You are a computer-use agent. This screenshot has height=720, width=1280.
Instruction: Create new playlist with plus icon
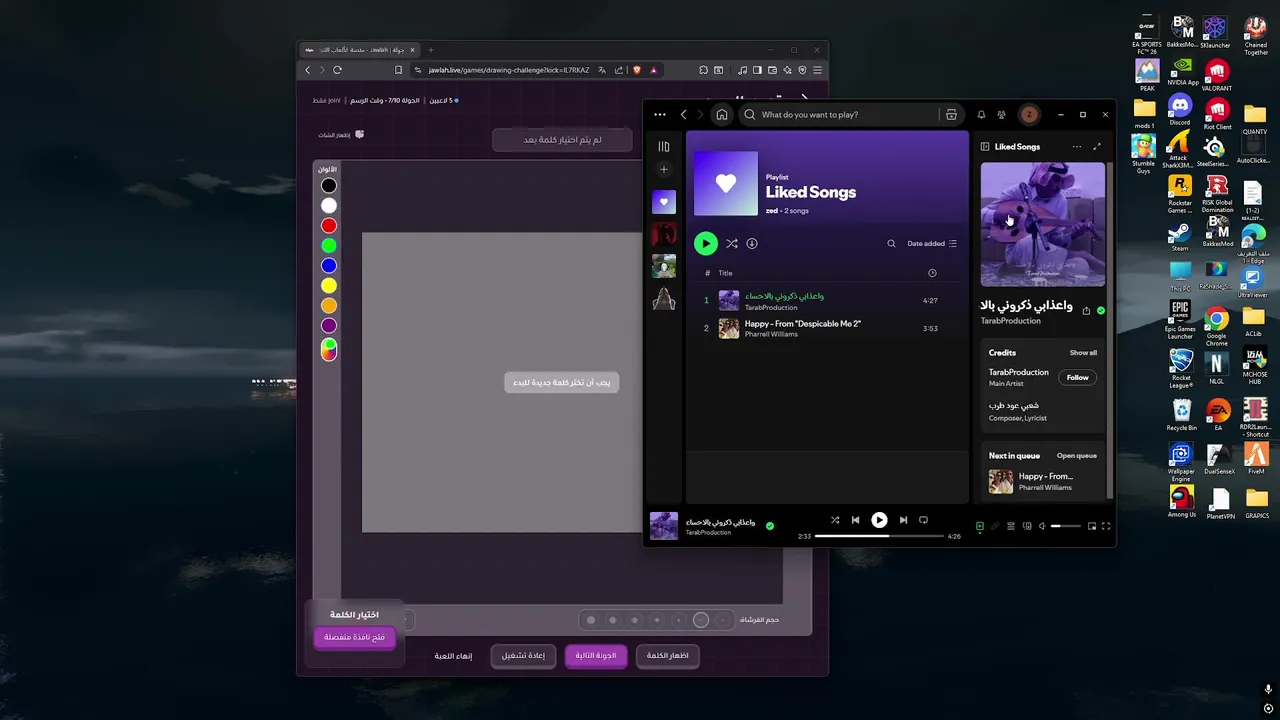[664, 170]
